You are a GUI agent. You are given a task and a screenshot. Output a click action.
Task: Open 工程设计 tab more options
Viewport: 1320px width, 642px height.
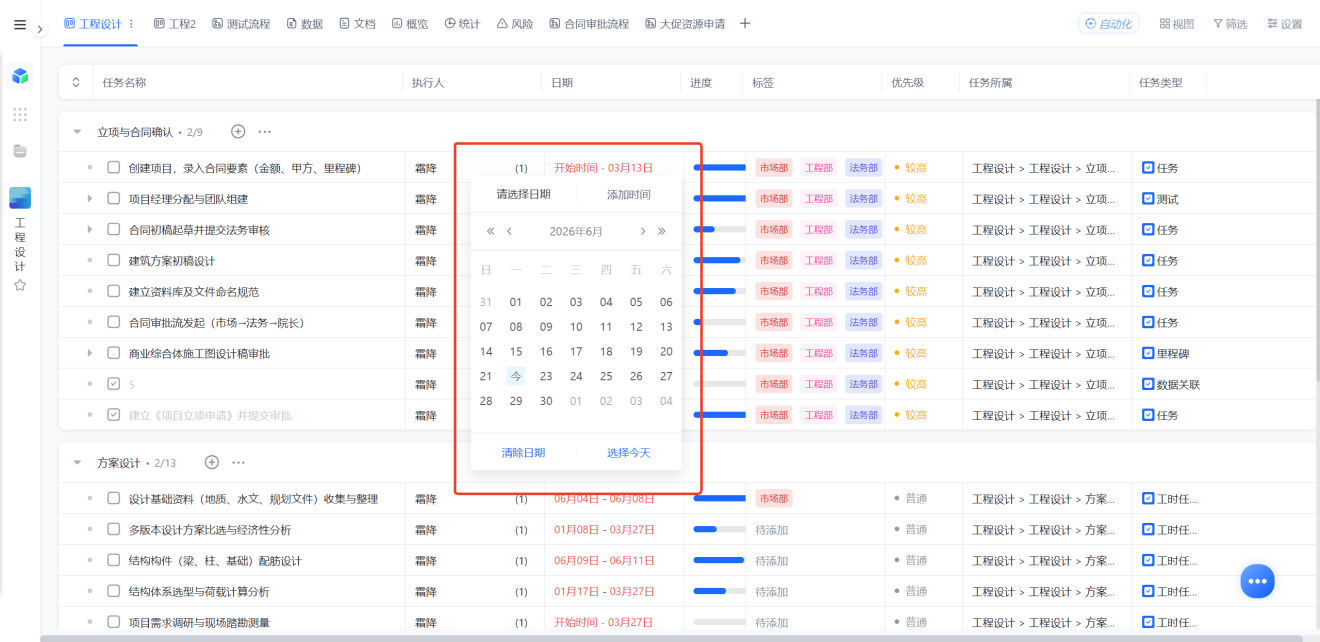pos(131,23)
